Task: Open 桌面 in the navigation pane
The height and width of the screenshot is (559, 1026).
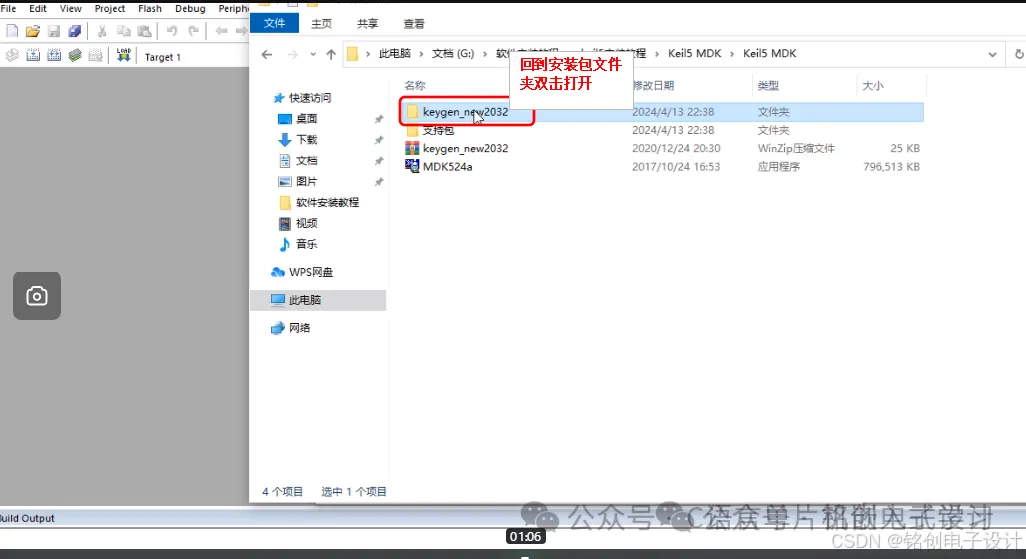Action: coord(306,118)
